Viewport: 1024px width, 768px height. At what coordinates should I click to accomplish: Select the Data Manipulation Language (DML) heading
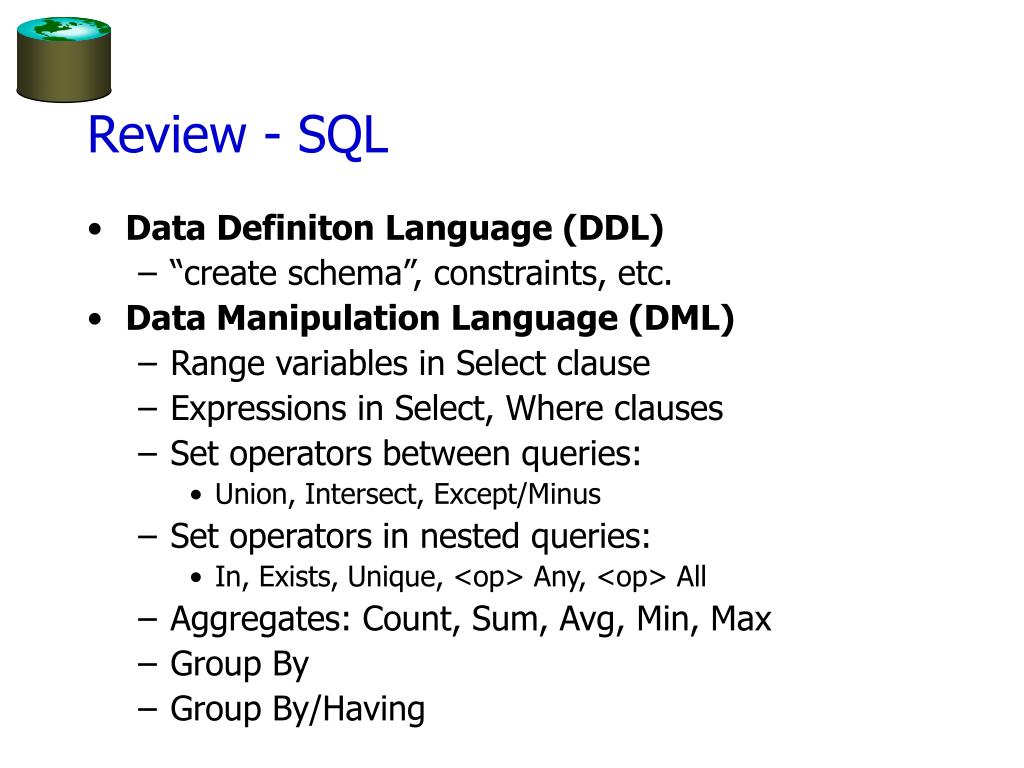pyautogui.click(x=430, y=319)
